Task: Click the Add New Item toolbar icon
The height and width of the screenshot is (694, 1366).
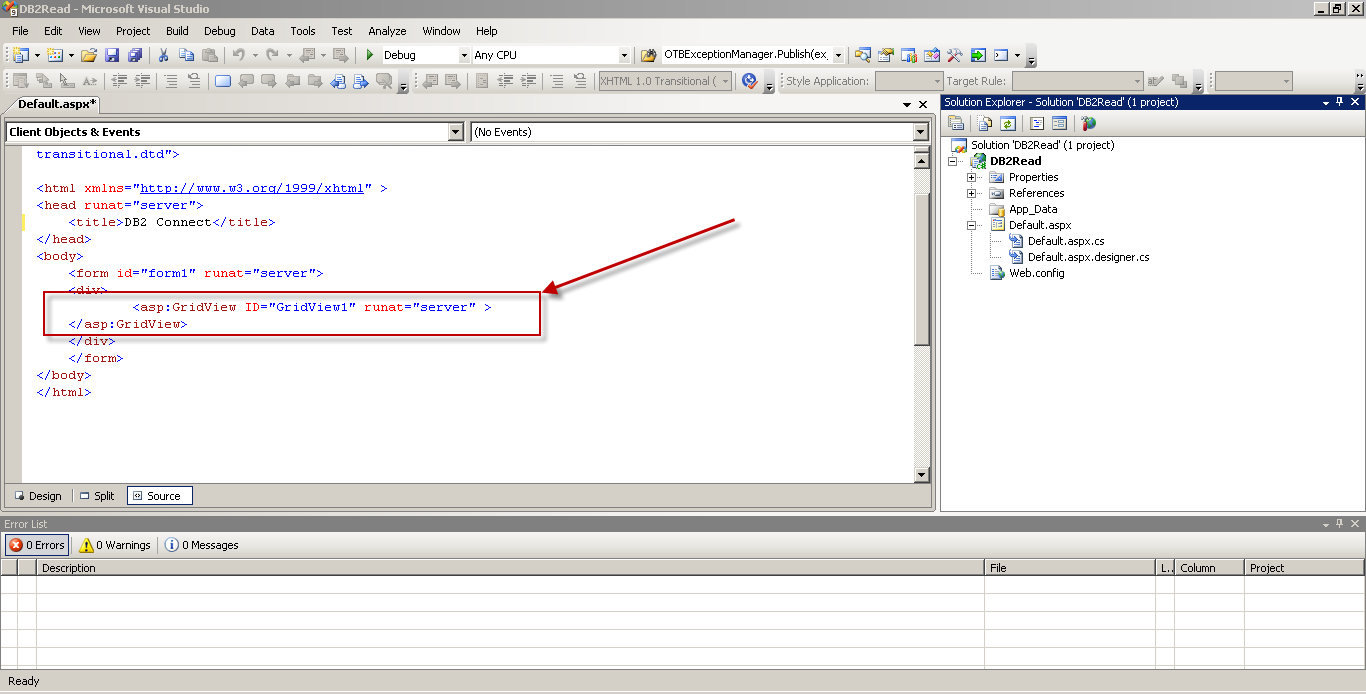Action: coord(54,55)
